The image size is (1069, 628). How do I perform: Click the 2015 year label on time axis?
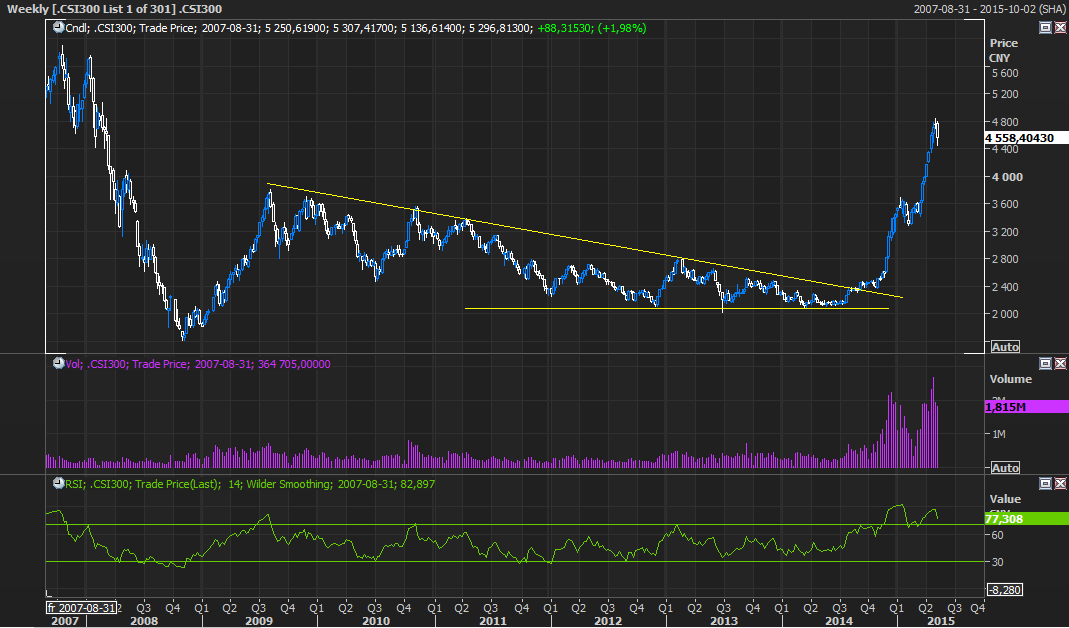(941, 621)
